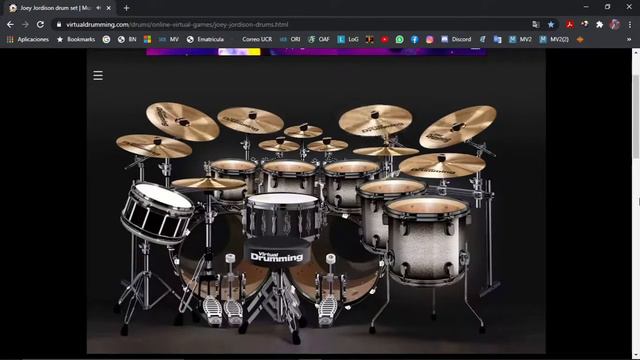The width and height of the screenshot is (640, 360).
Task: Open the Ematricula bookmark
Action: click(205, 39)
